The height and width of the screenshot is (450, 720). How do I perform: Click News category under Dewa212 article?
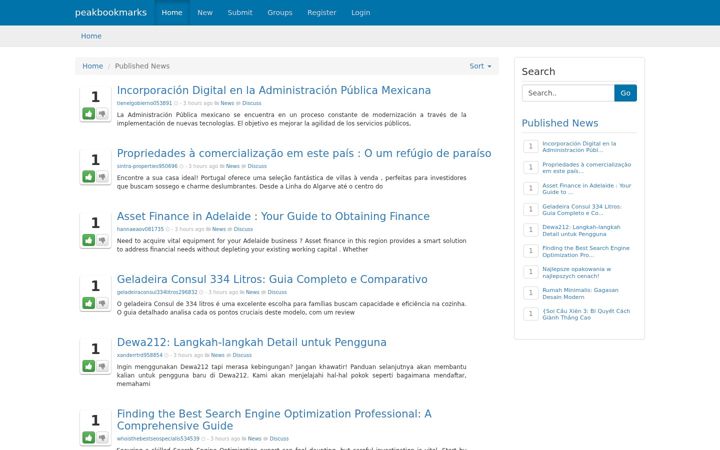[218, 355]
